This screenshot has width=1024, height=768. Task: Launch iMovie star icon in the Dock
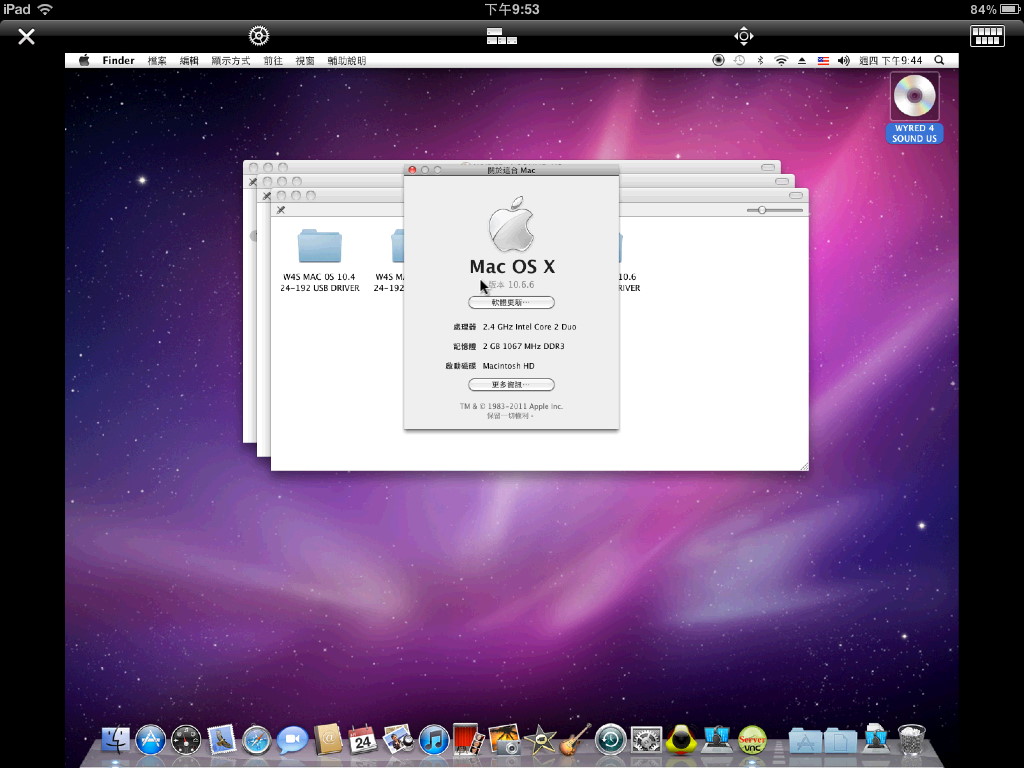(x=540, y=740)
